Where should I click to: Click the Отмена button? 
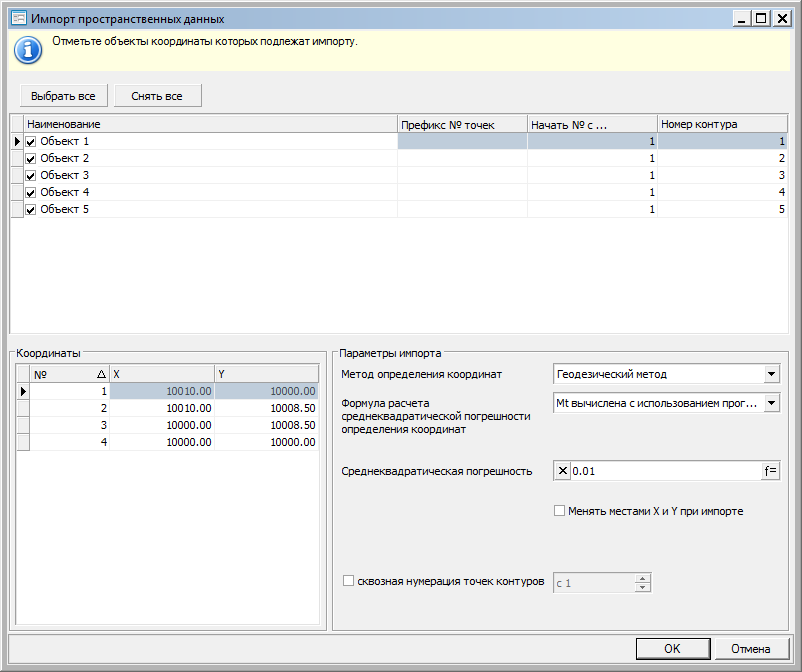[750, 649]
